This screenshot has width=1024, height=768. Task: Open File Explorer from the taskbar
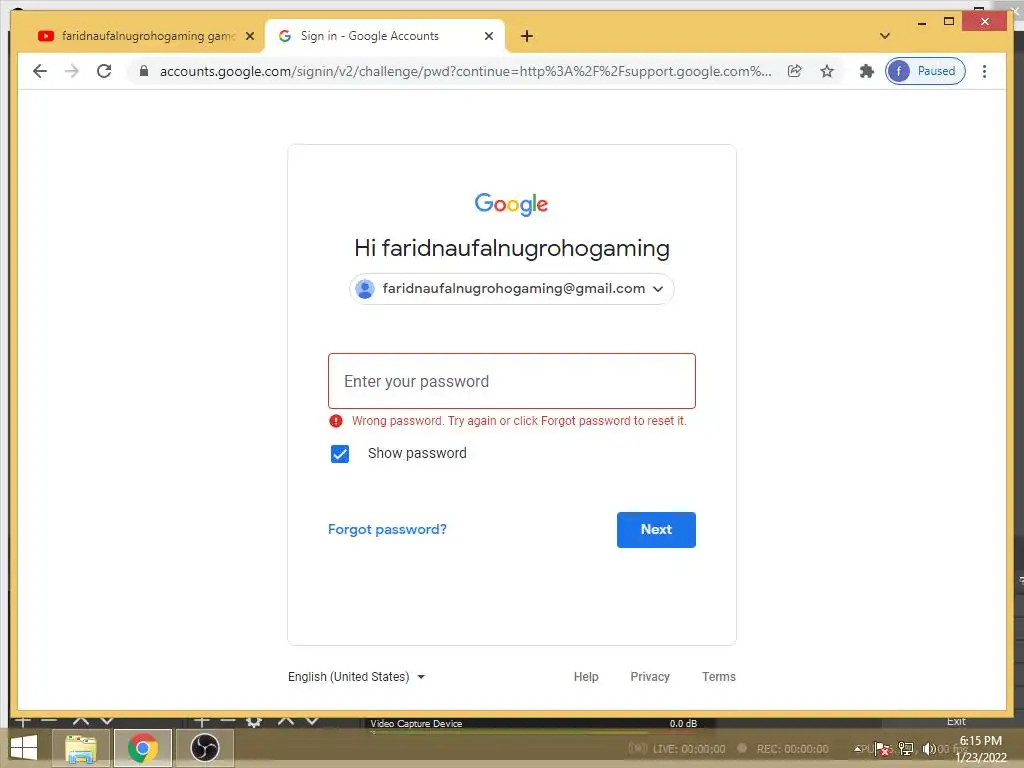[x=80, y=748]
